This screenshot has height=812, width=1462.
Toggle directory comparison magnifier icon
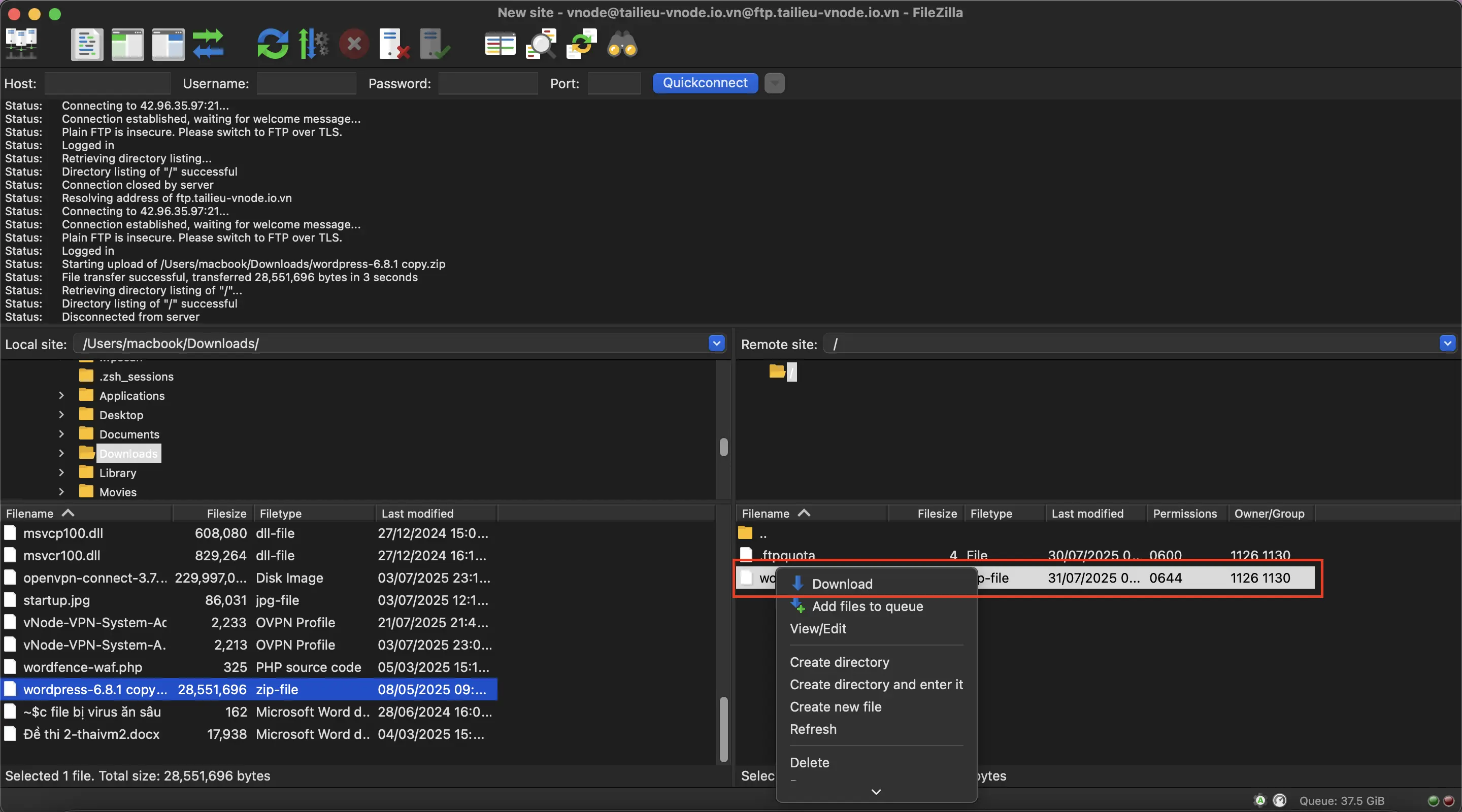pos(540,44)
